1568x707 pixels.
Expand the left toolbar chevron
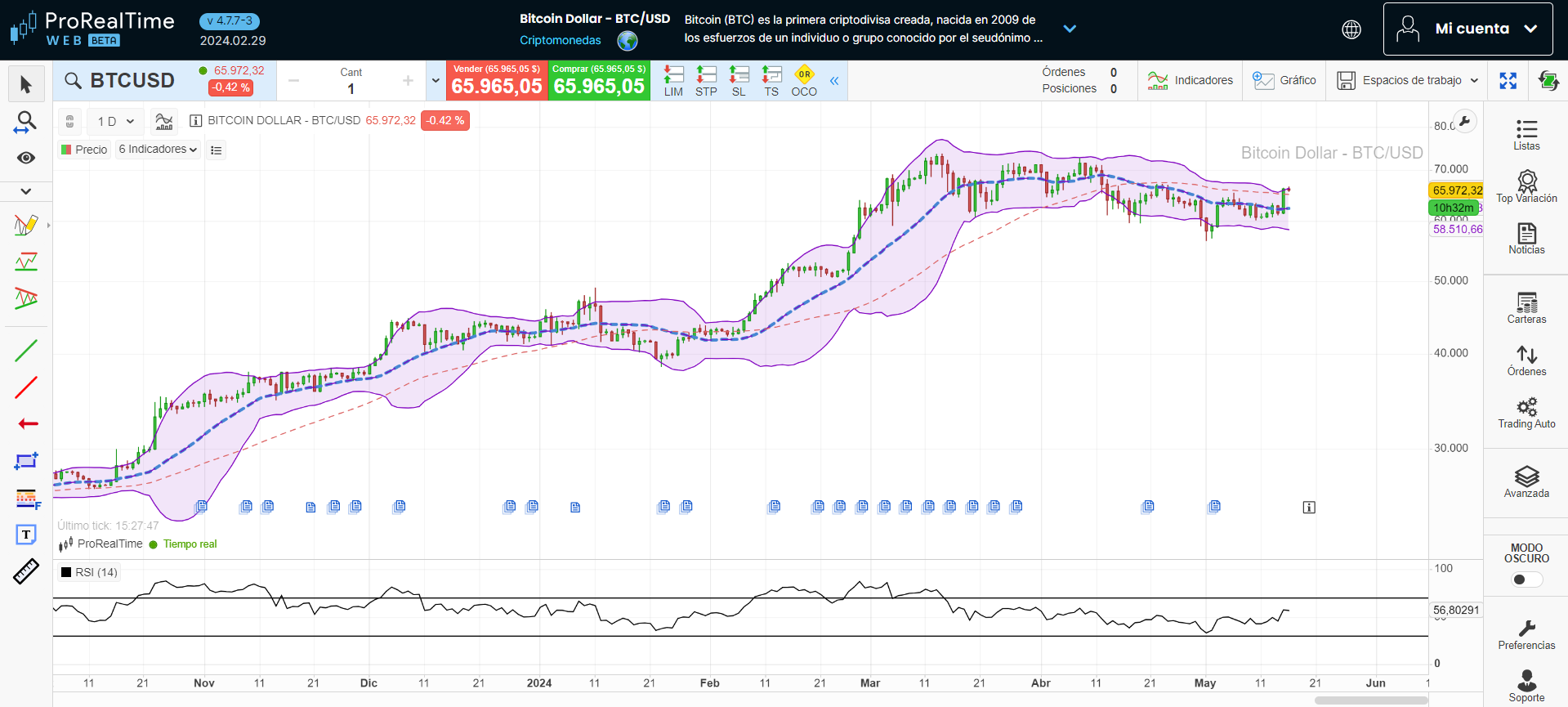point(26,191)
